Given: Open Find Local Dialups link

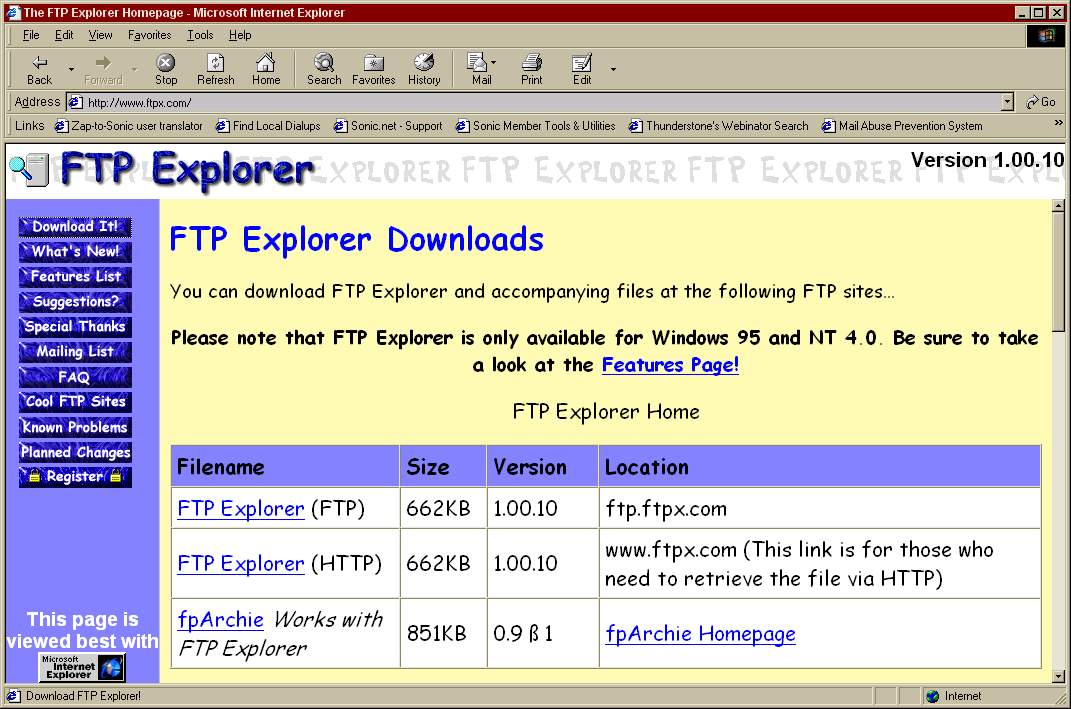Looking at the screenshot, I should click(x=268, y=126).
